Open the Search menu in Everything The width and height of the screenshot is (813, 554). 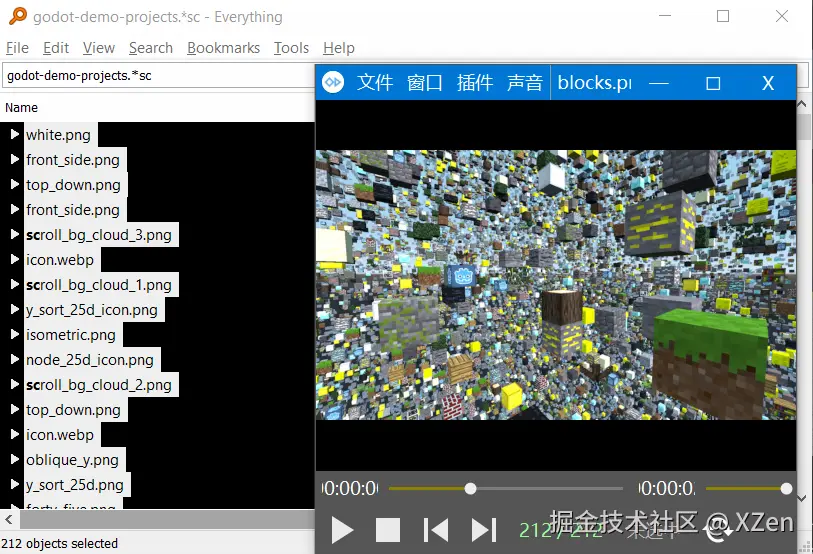click(x=151, y=48)
